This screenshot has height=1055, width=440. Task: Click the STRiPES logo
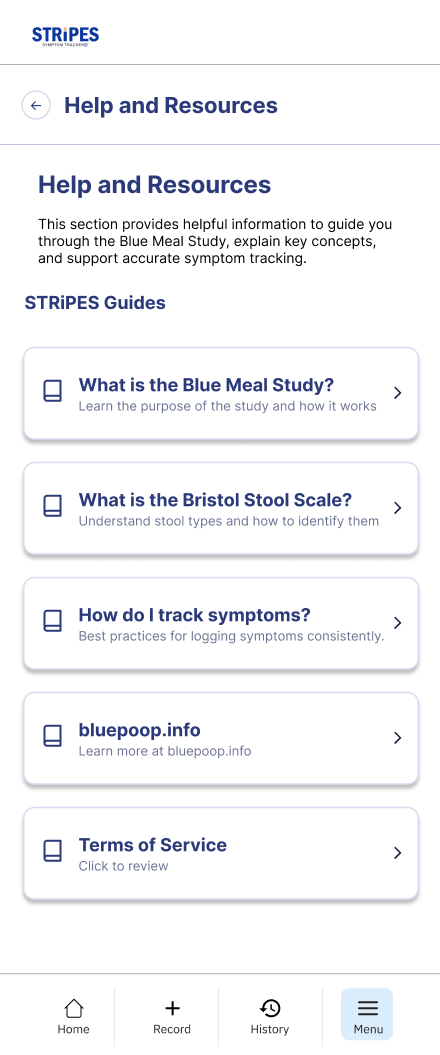(x=65, y=36)
